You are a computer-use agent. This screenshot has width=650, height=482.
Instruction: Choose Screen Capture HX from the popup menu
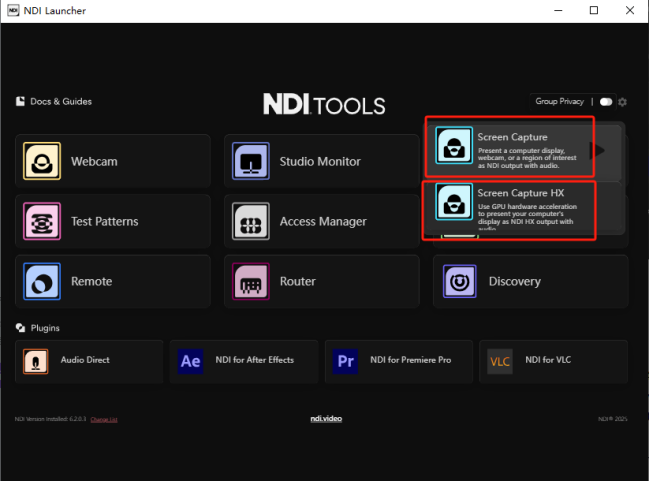[524, 206]
